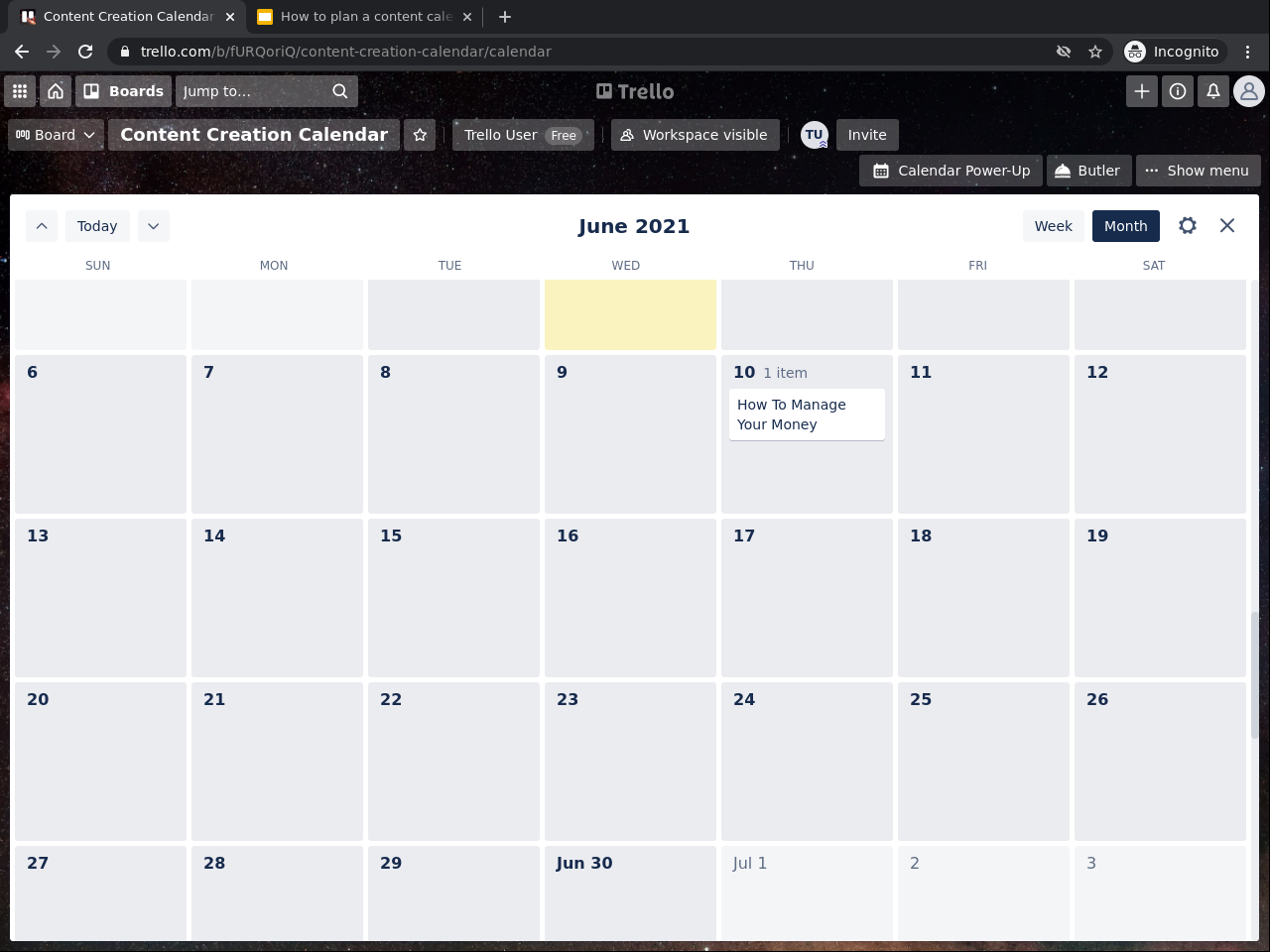
Task: Go to Trello home icon
Action: (56, 91)
